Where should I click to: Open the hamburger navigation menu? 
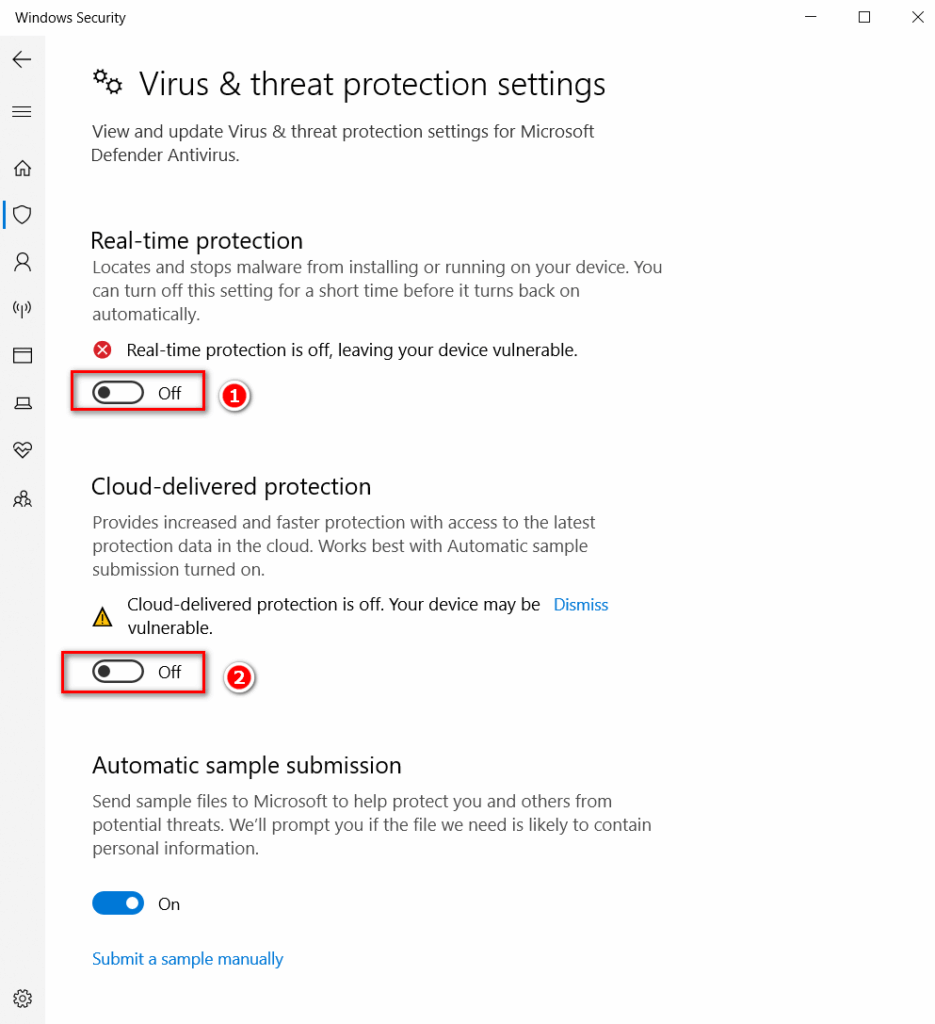[x=22, y=112]
